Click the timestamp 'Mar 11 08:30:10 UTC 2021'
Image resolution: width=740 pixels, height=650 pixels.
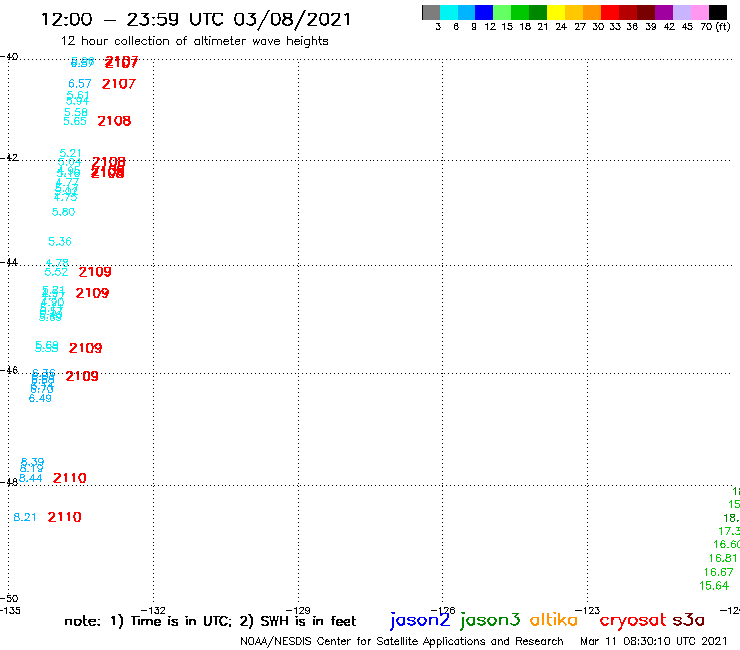pyautogui.click(x=654, y=641)
